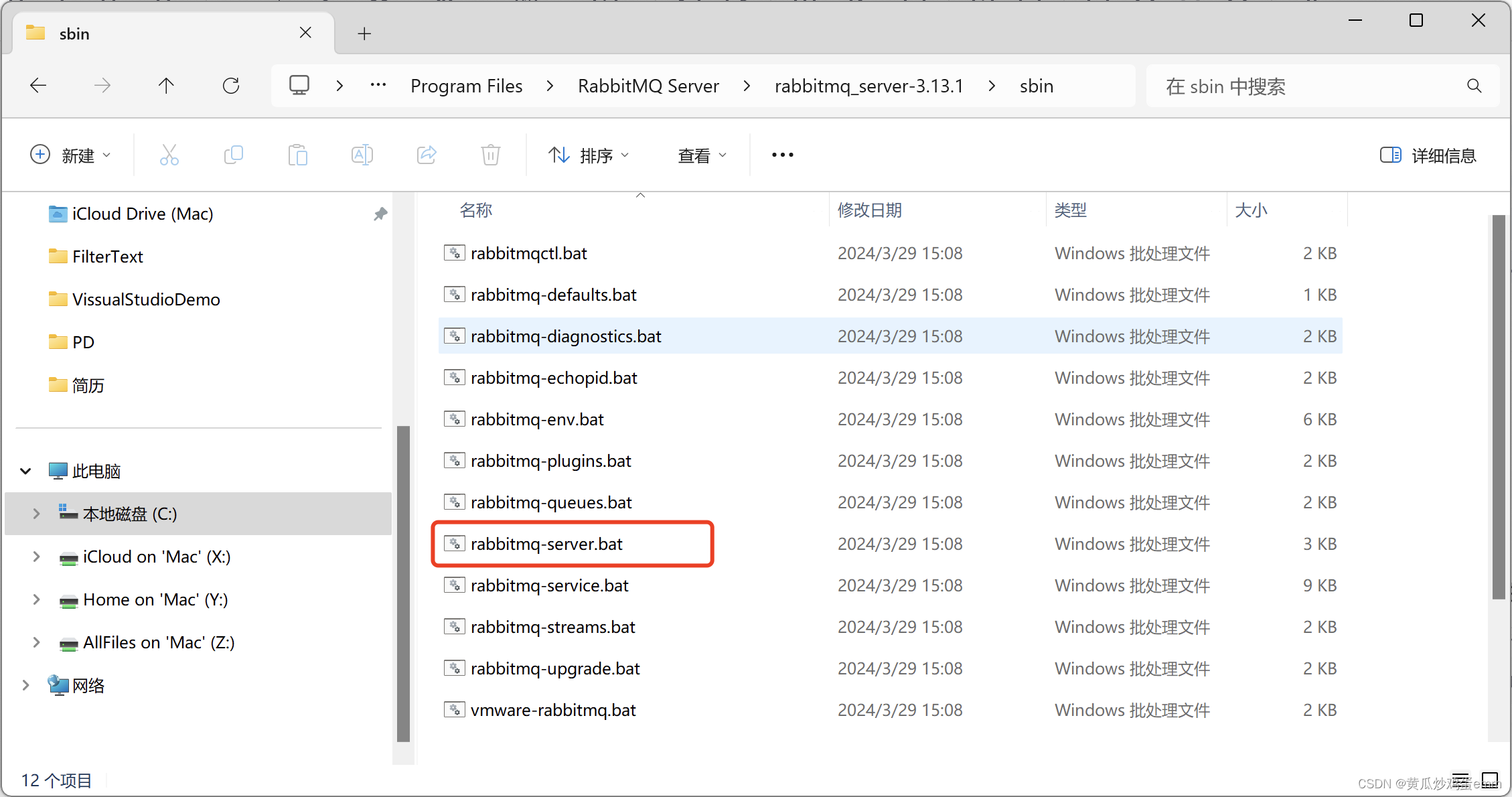Screen dimensions: 1512x797
Task: Switch to large thumbnails view in status bar
Action: (1489, 780)
